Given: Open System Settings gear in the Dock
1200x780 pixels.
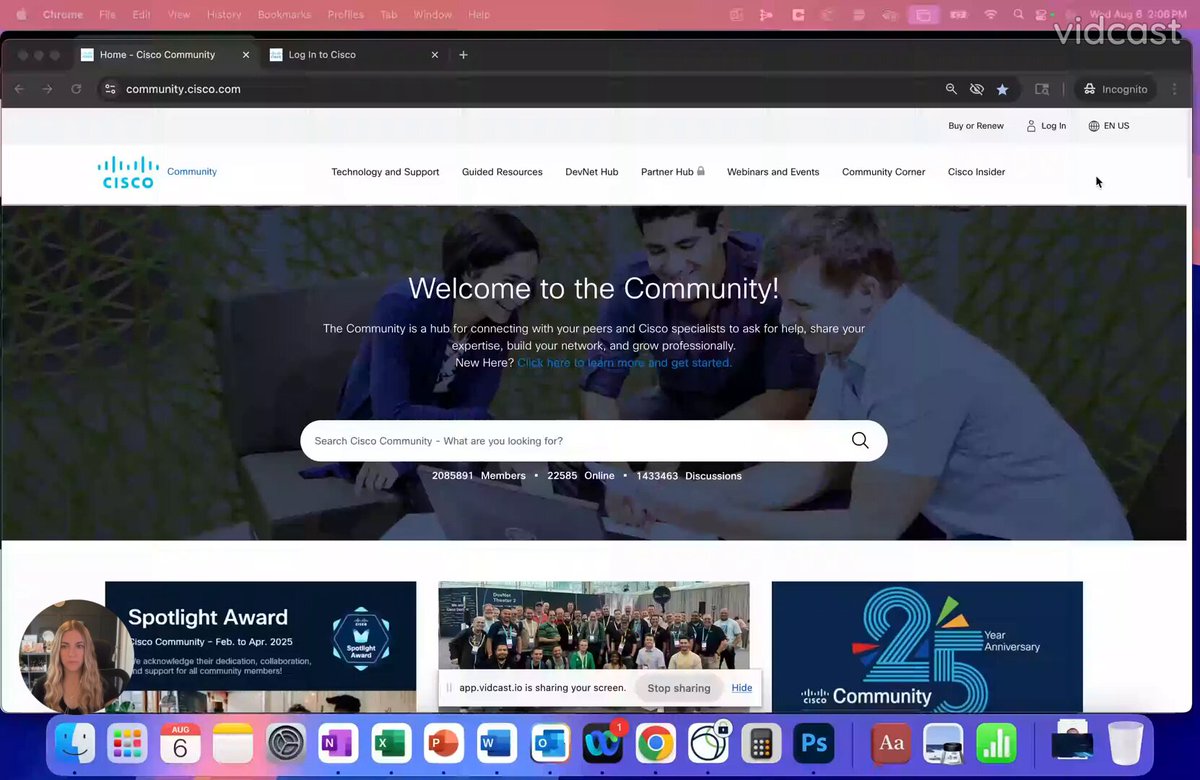Looking at the screenshot, I should pos(286,743).
